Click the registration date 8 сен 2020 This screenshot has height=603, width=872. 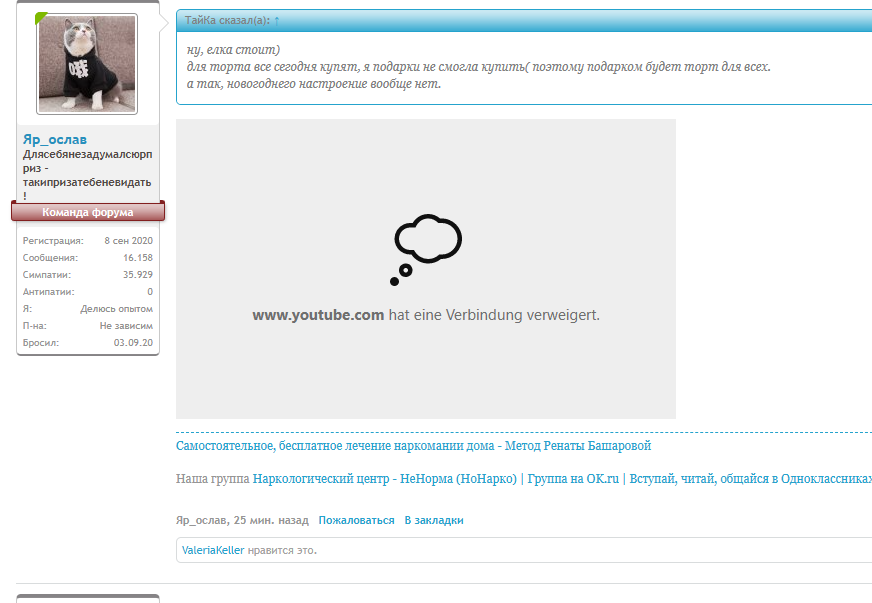[128, 241]
